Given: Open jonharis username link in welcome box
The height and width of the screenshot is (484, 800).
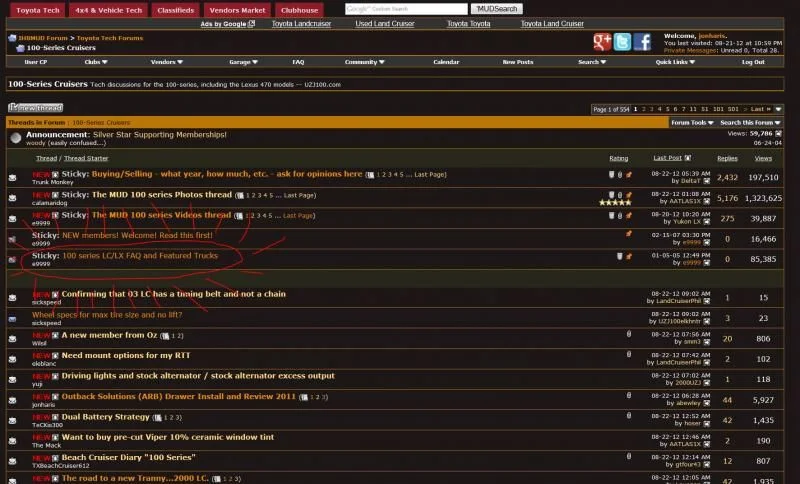Looking at the screenshot, I should tap(711, 36).
